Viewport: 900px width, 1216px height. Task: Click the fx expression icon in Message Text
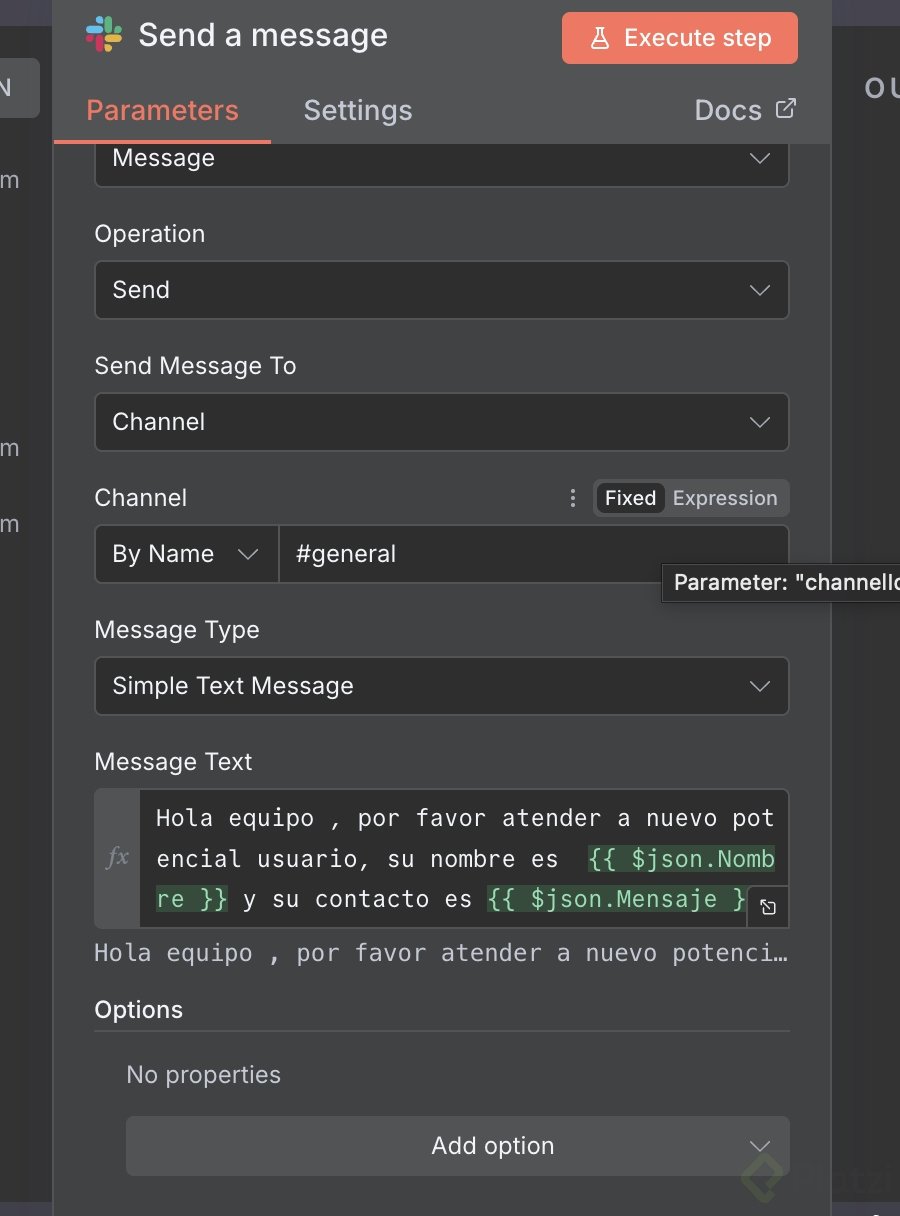point(117,857)
